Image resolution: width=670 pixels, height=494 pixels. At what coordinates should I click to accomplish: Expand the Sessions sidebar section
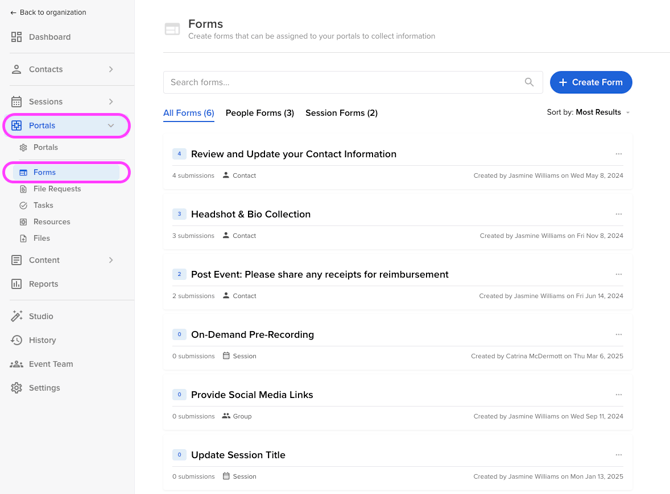[111, 102]
